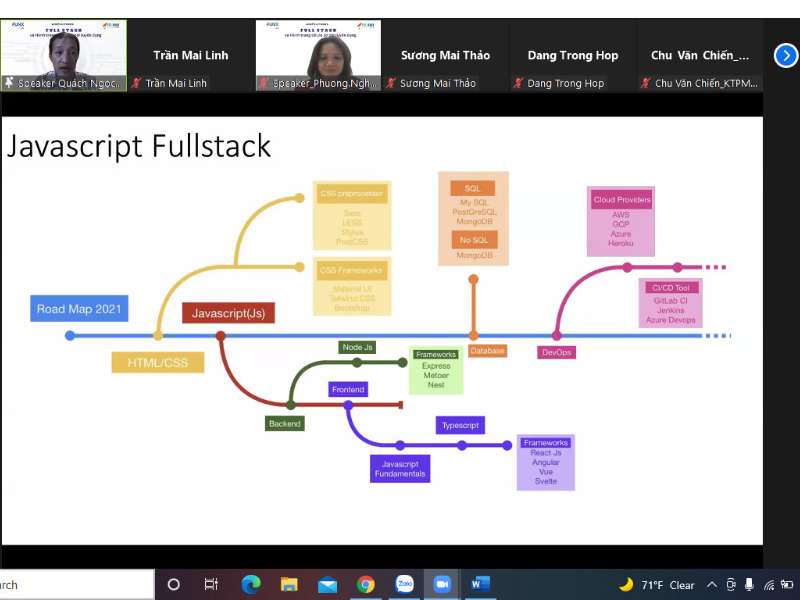Open Microsoft Word in the taskbar
The width and height of the screenshot is (800, 600).
(x=480, y=584)
